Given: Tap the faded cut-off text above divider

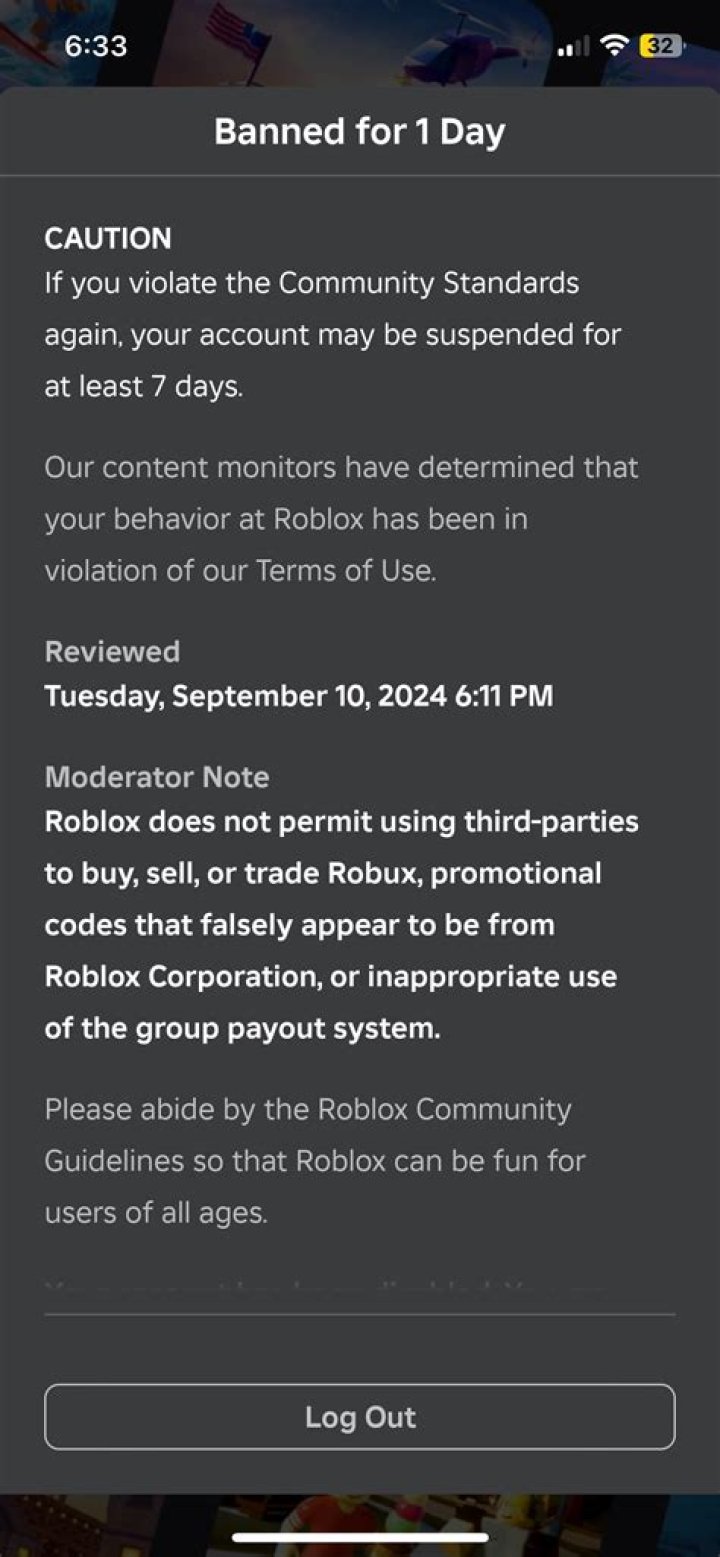Looking at the screenshot, I should [325, 1290].
